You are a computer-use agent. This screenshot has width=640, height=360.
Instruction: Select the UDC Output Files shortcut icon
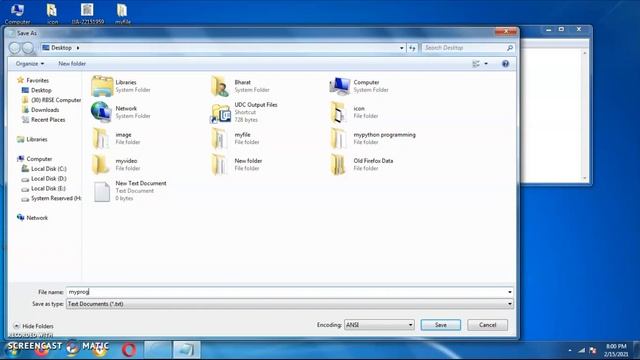(220, 113)
